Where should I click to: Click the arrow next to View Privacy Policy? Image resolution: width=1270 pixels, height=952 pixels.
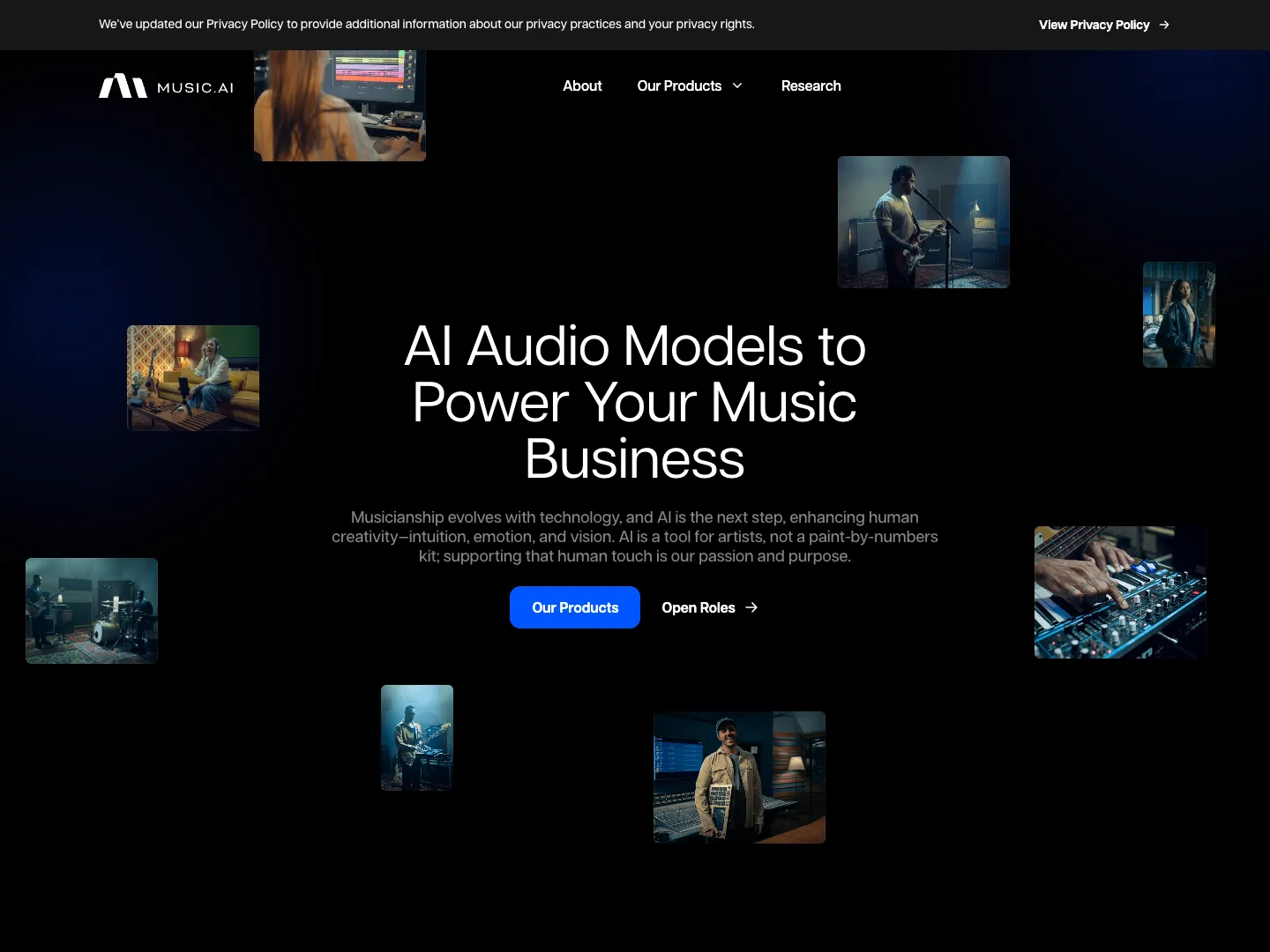[1164, 25]
